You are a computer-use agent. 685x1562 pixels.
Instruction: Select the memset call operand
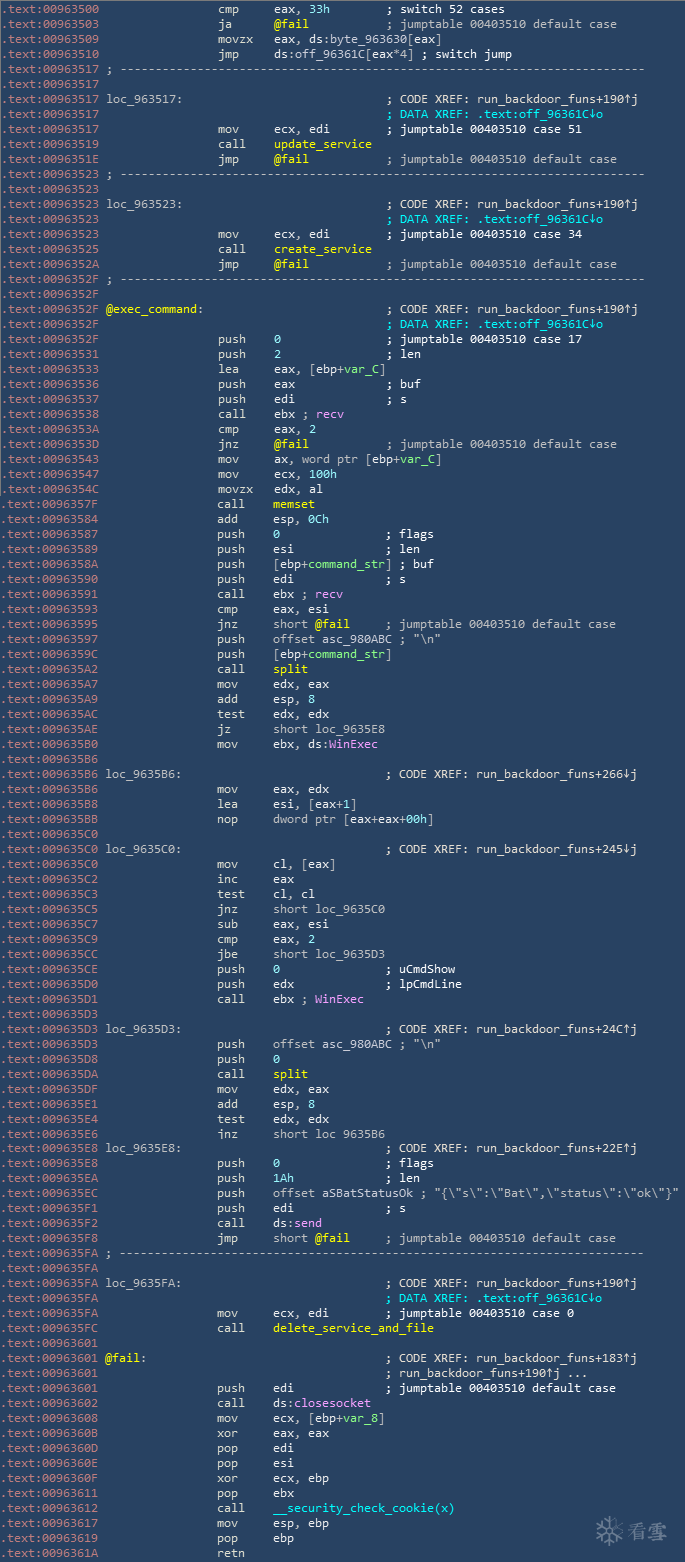coord(294,504)
